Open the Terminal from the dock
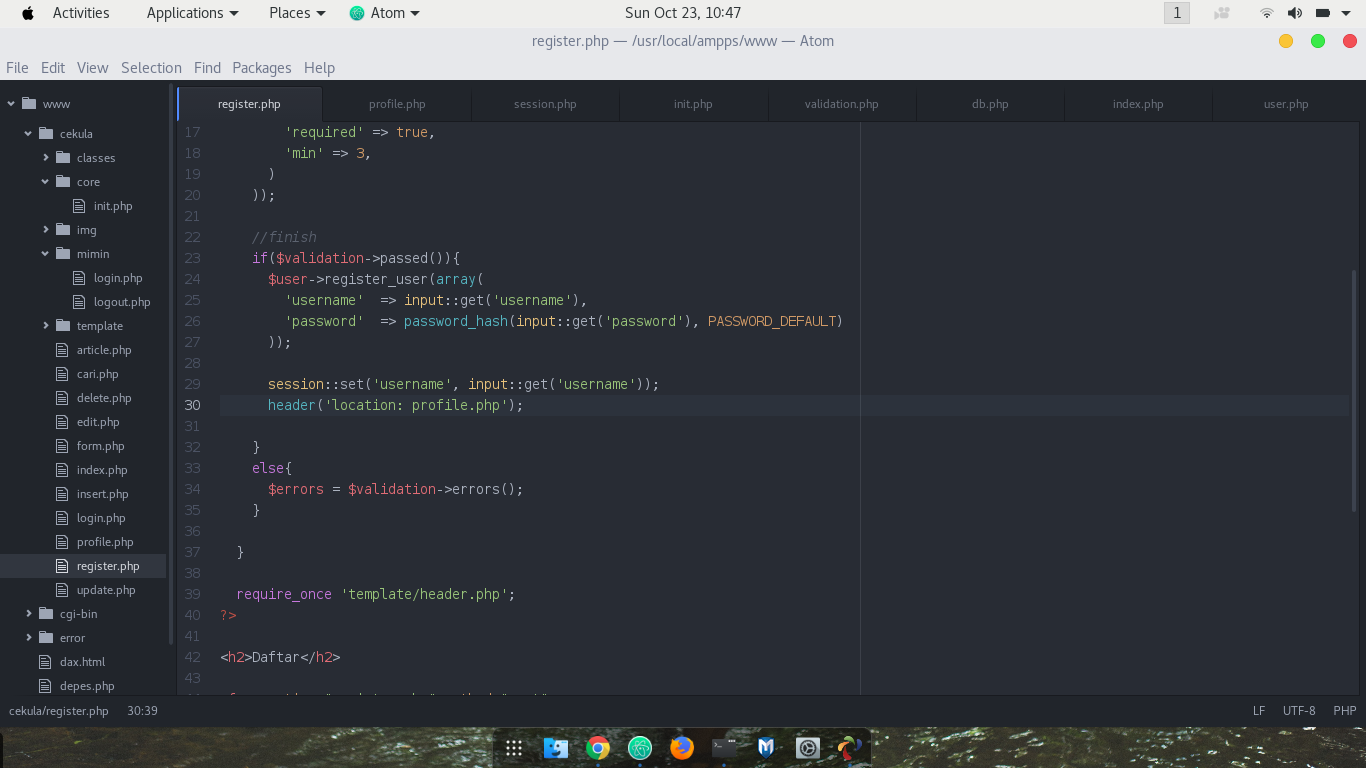Image resolution: width=1366 pixels, height=768 pixels. pyautogui.click(x=724, y=748)
